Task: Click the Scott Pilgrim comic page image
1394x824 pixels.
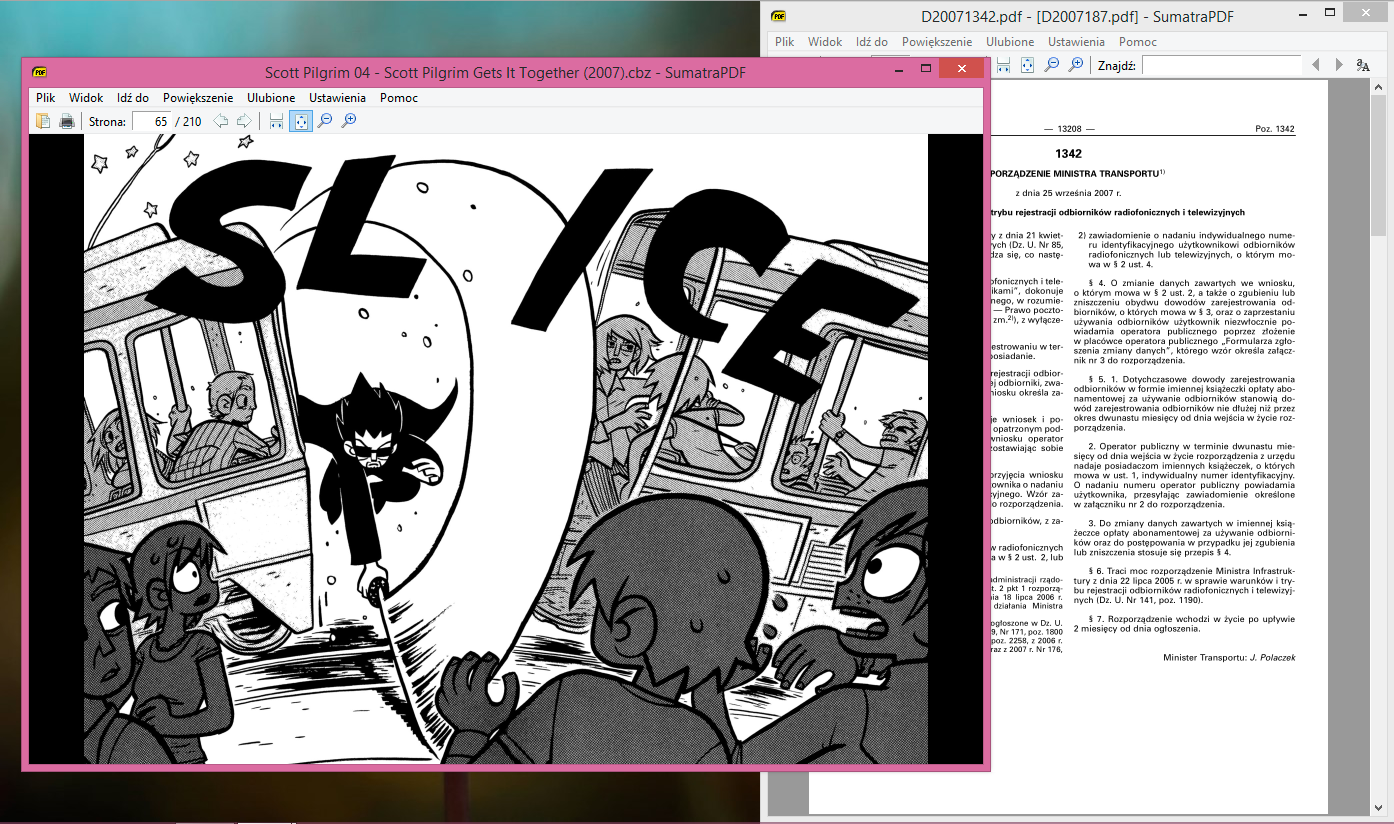Action: point(505,449)
